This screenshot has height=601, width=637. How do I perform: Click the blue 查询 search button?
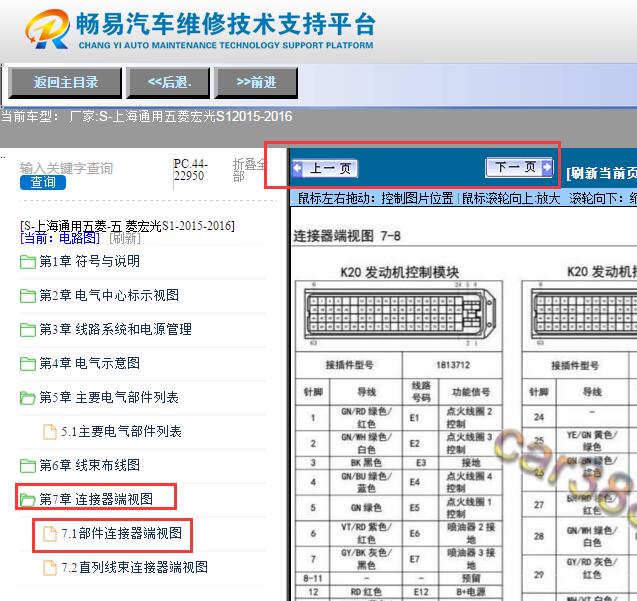coord(43,182)
